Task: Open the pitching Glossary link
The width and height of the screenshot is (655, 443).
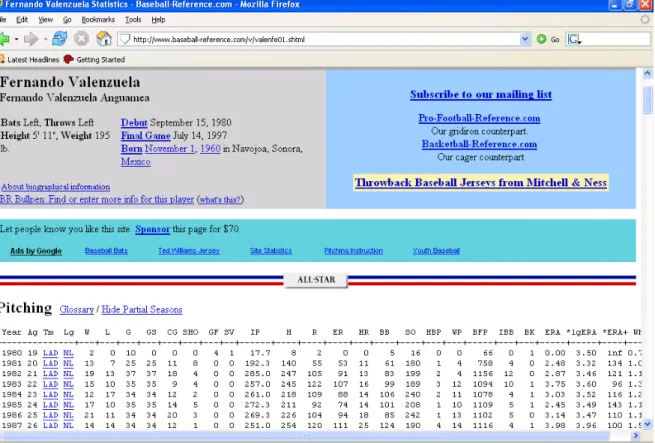Action: [76, 310]
